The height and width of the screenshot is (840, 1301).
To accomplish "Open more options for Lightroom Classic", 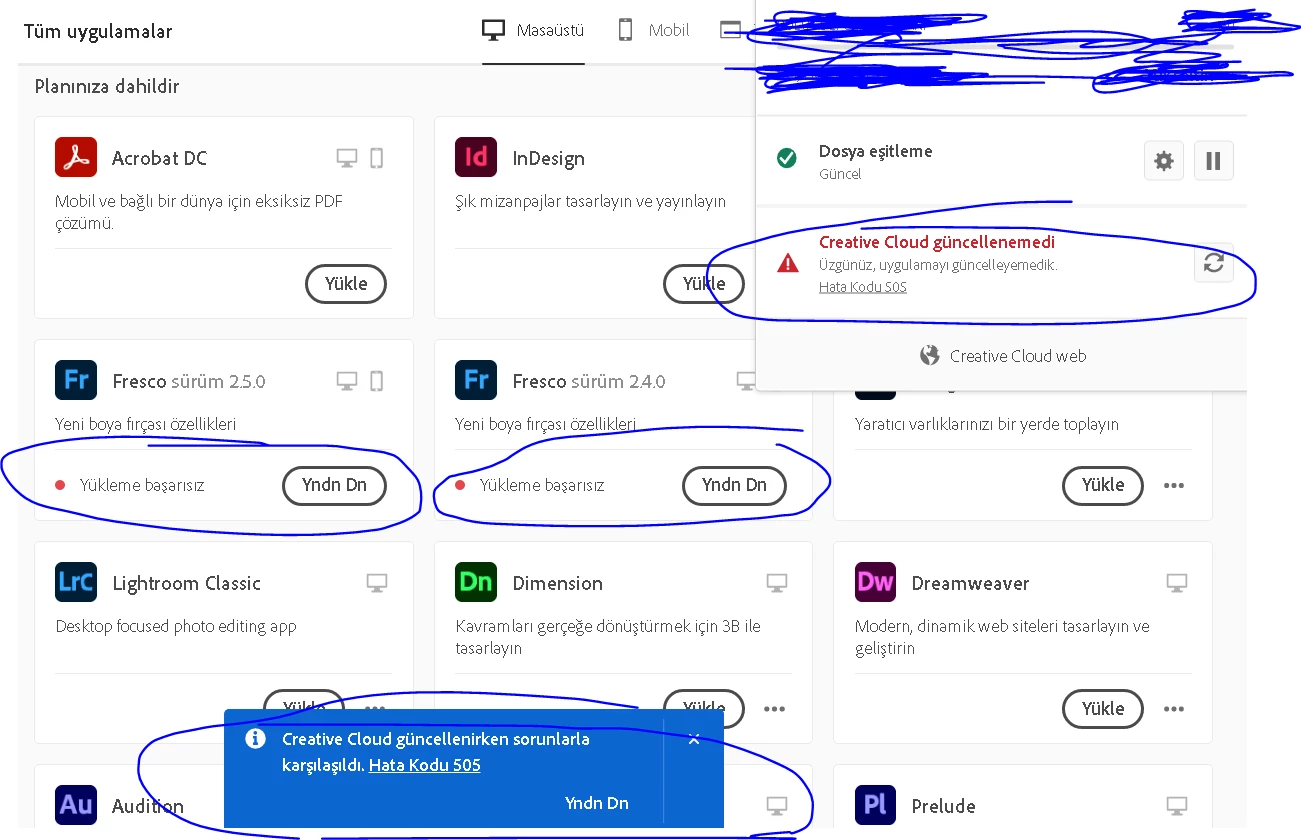I will 375,709.
